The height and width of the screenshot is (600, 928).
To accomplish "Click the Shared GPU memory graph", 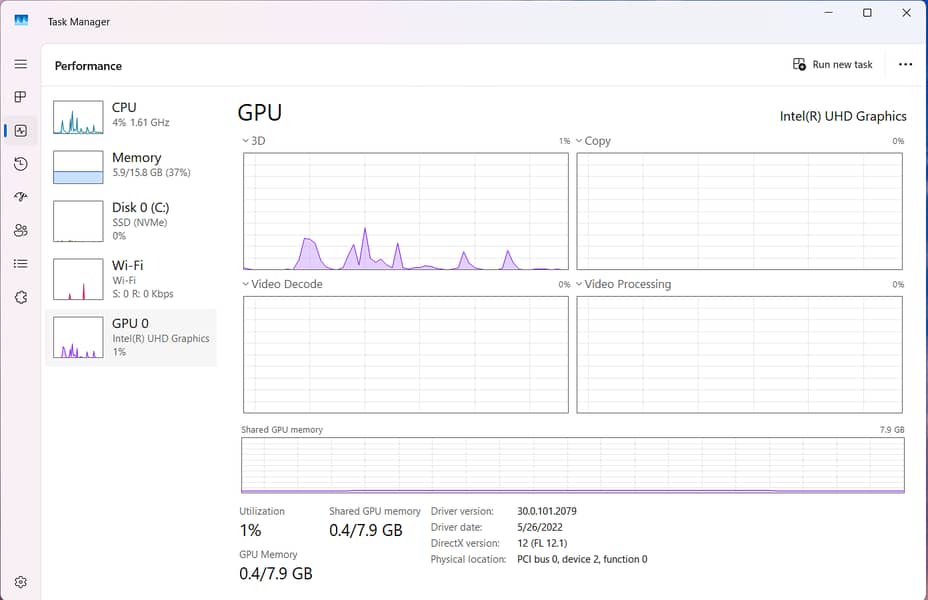I will [572, 465].
